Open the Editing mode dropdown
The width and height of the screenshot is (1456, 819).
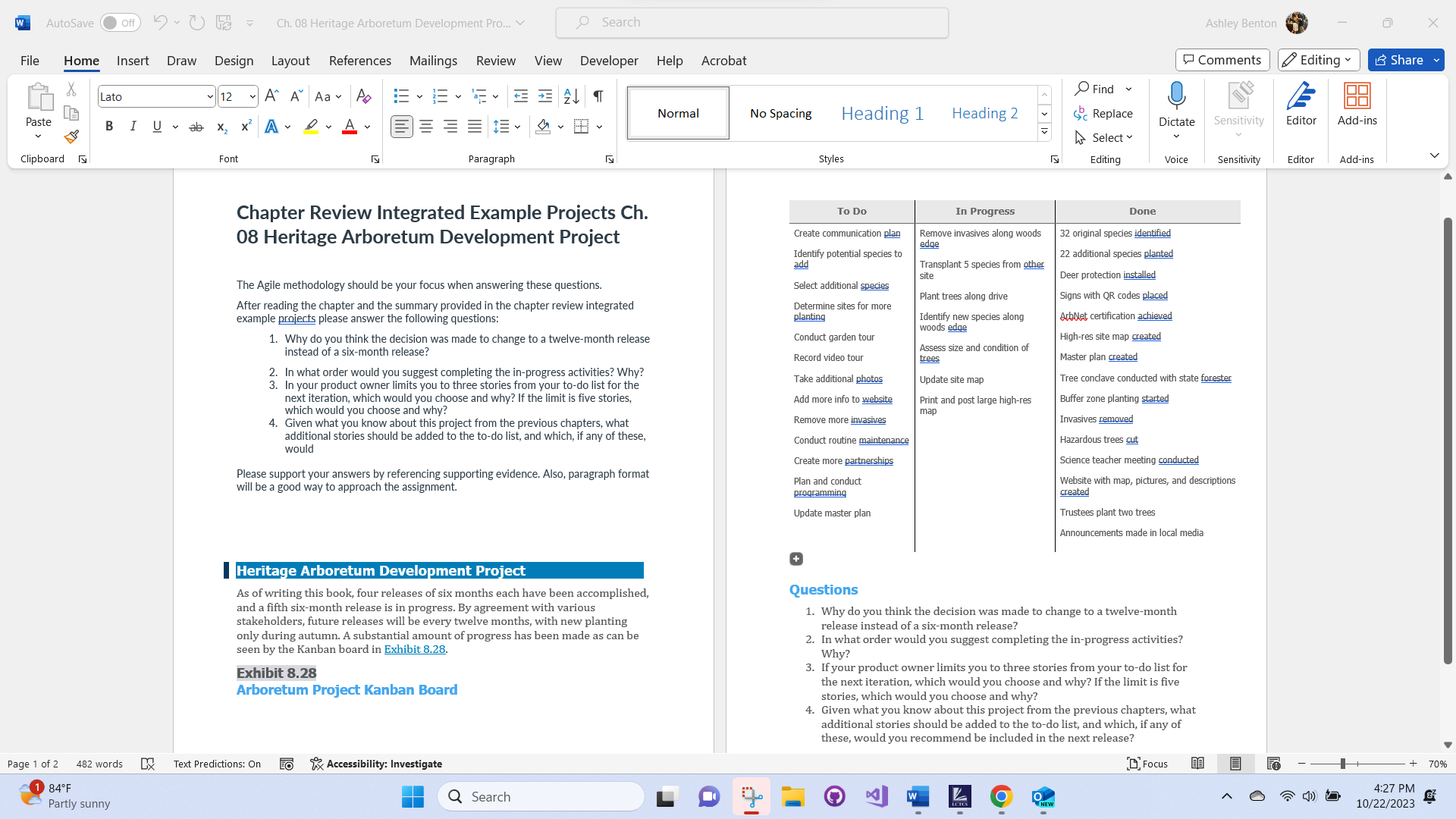1318,59
